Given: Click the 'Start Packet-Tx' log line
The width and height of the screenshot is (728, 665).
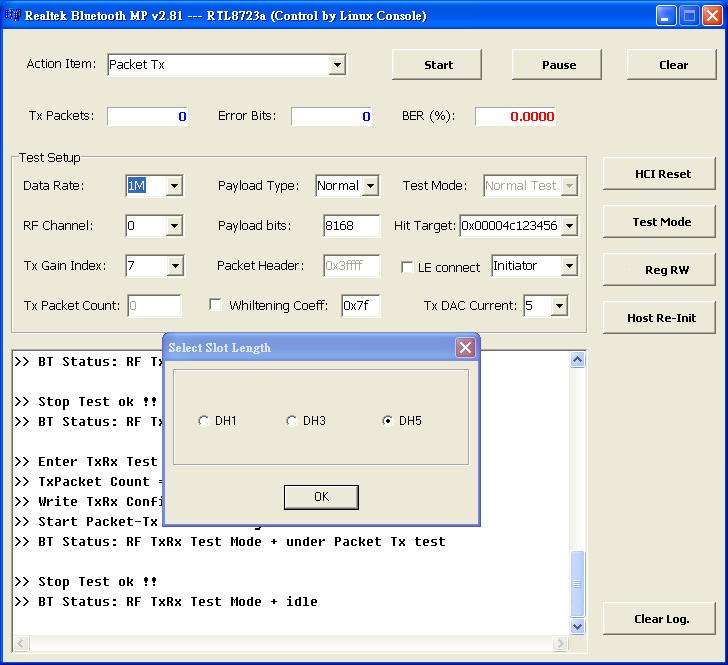Looking at the screenshot, I should point(86,522).
